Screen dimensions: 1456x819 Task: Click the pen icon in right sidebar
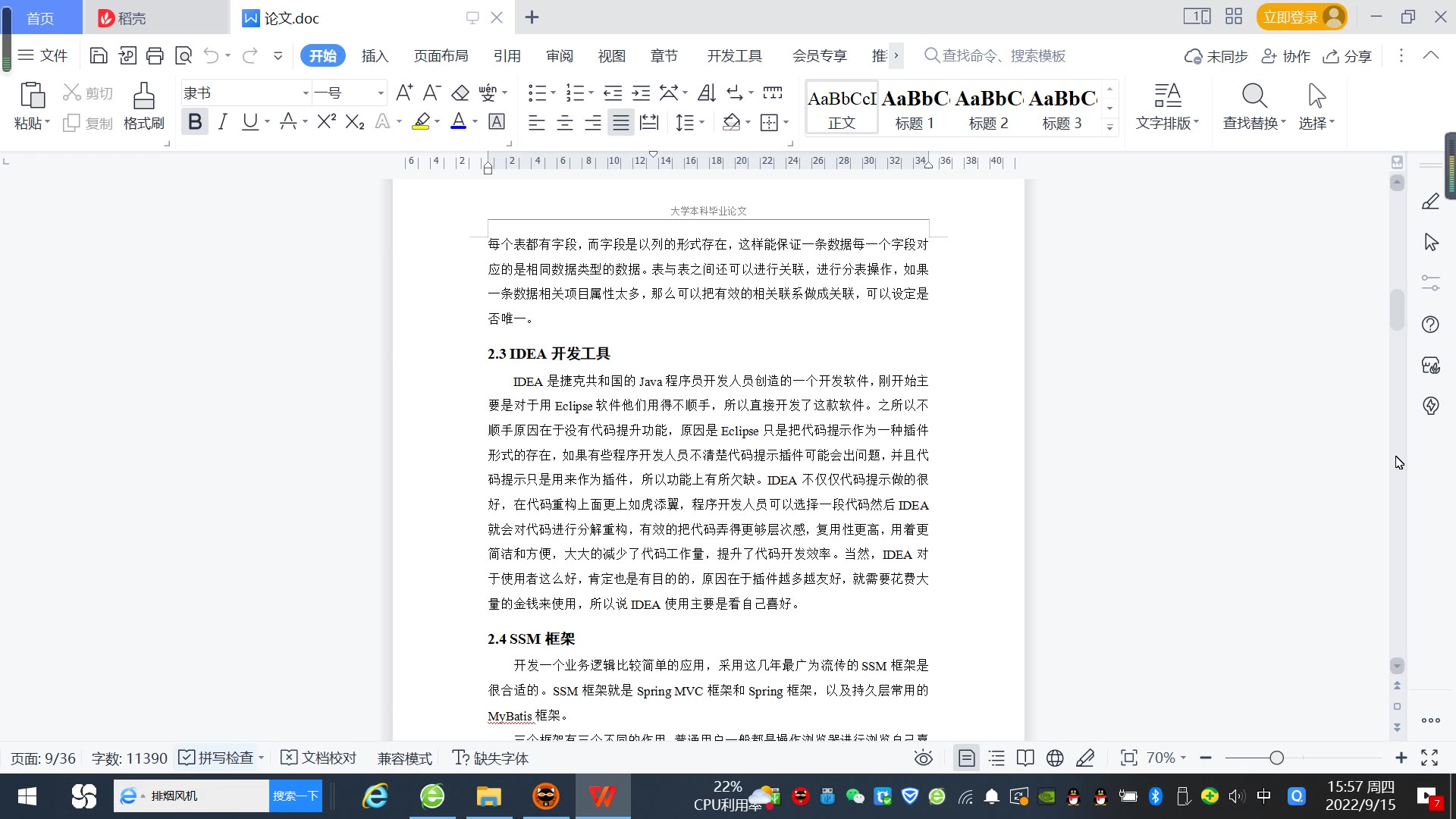[1430, 201]
